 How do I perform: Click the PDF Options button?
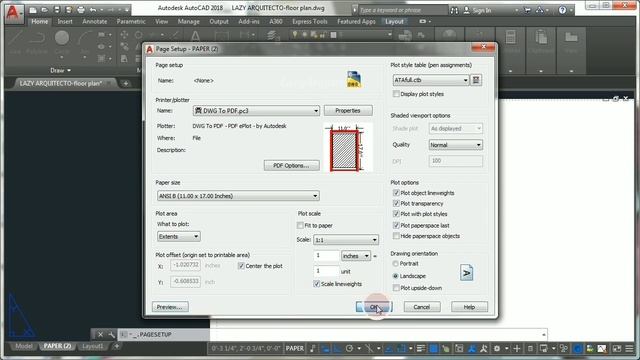click(291, 165)
